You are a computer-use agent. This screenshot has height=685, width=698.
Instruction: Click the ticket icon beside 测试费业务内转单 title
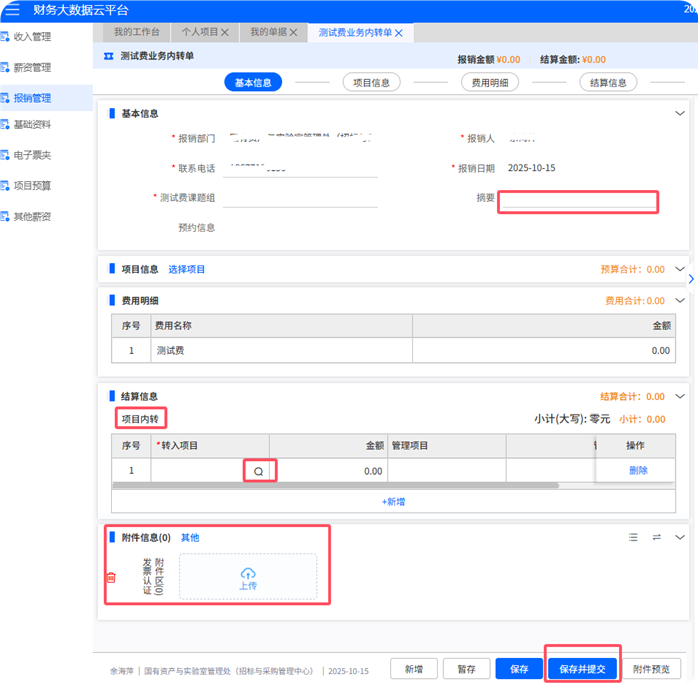109,56
